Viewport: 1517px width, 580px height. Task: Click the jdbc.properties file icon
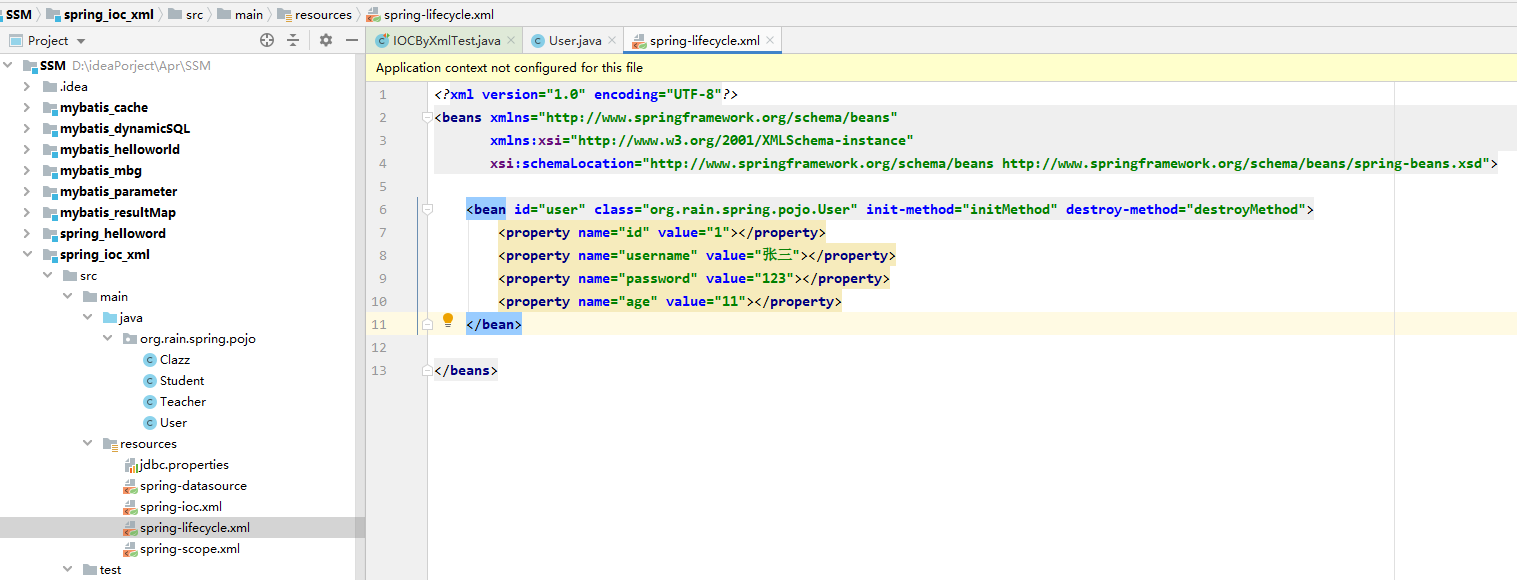click(x=130, y=465)
